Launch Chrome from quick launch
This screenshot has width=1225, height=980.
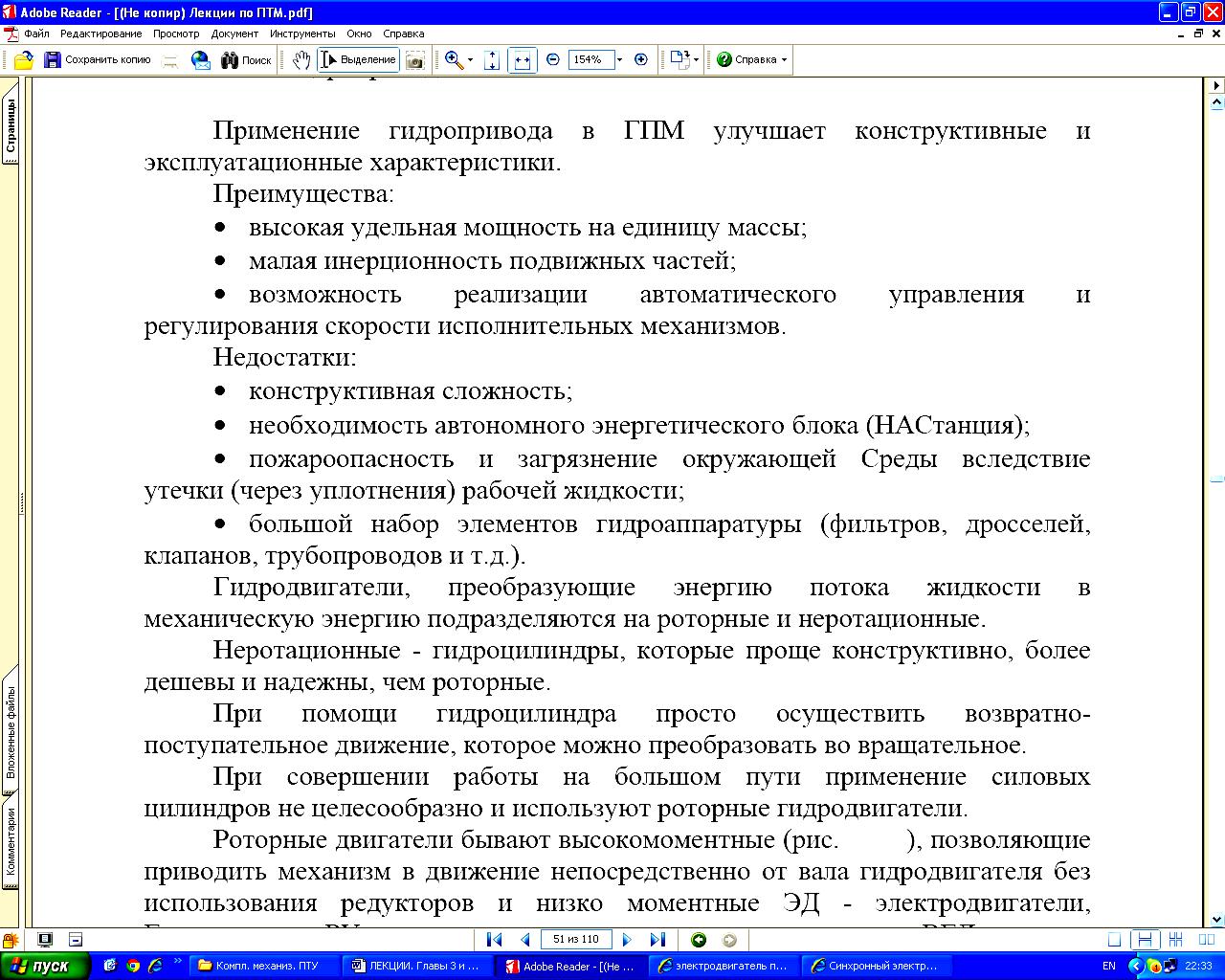pos(133,966)
